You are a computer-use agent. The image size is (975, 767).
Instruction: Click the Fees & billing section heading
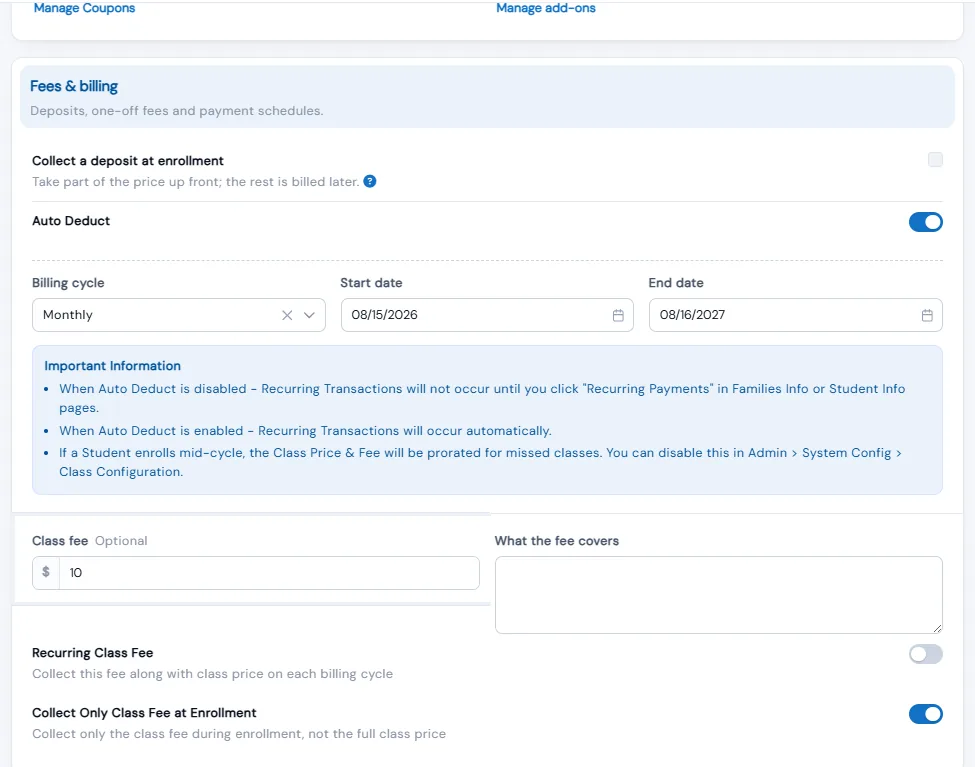tap(74, 86)
